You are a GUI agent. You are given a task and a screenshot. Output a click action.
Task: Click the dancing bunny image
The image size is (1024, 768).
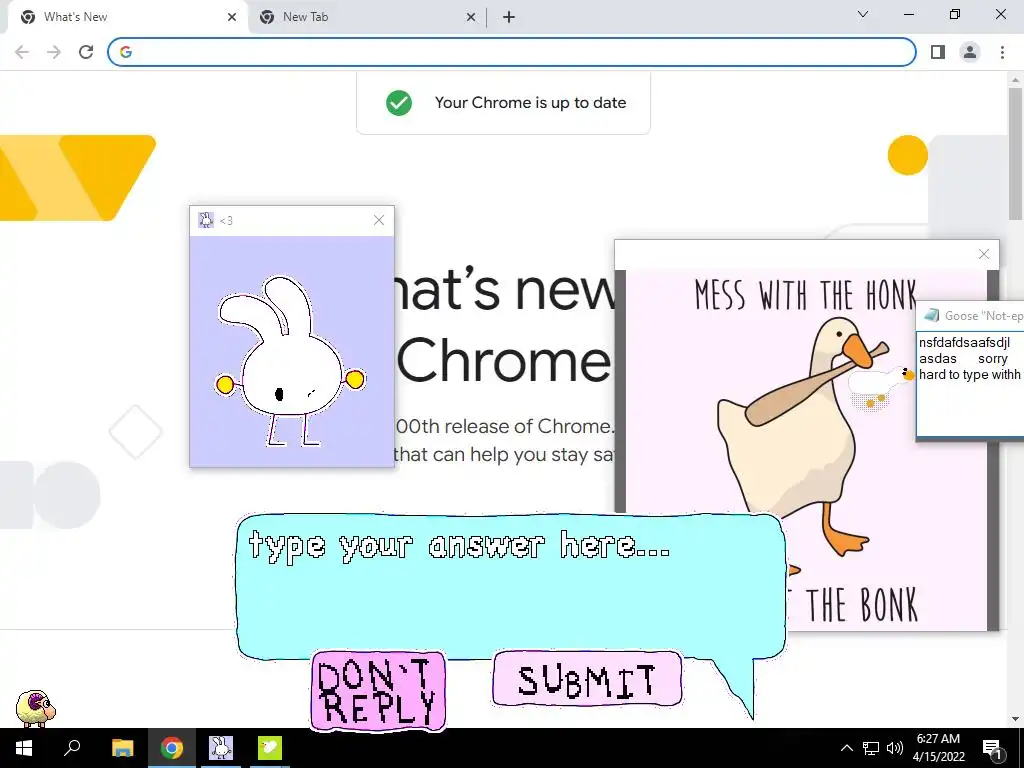pyautogui.click(x=290, y=360)
